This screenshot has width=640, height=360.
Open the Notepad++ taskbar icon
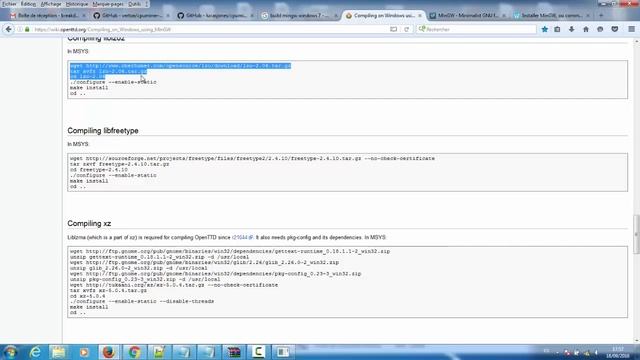159,352
